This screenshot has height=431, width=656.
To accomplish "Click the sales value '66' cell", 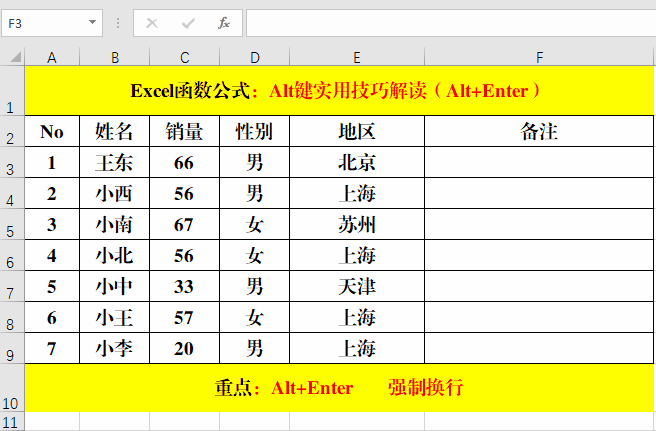I will pos(184,162).
